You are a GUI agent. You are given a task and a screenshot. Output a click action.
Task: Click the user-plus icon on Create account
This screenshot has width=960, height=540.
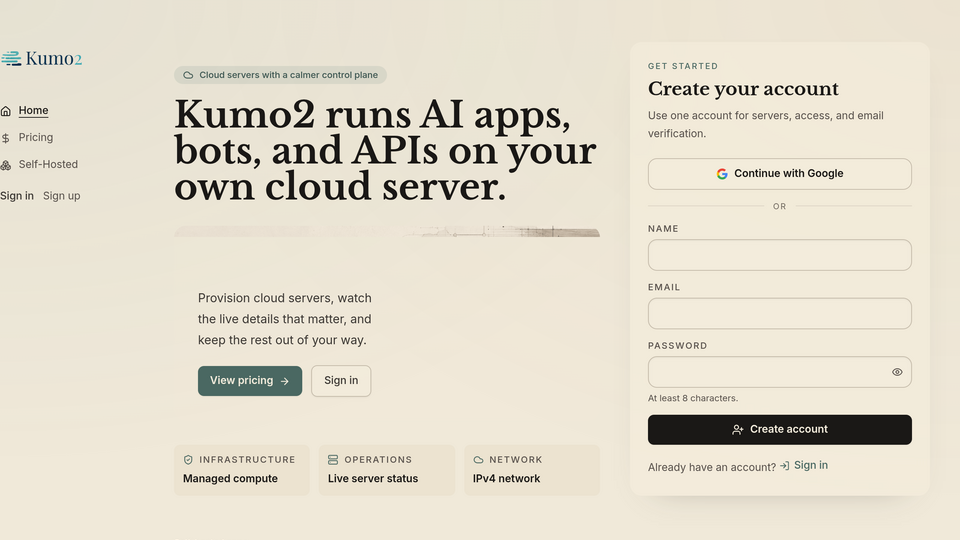click(x=738, y=430)
